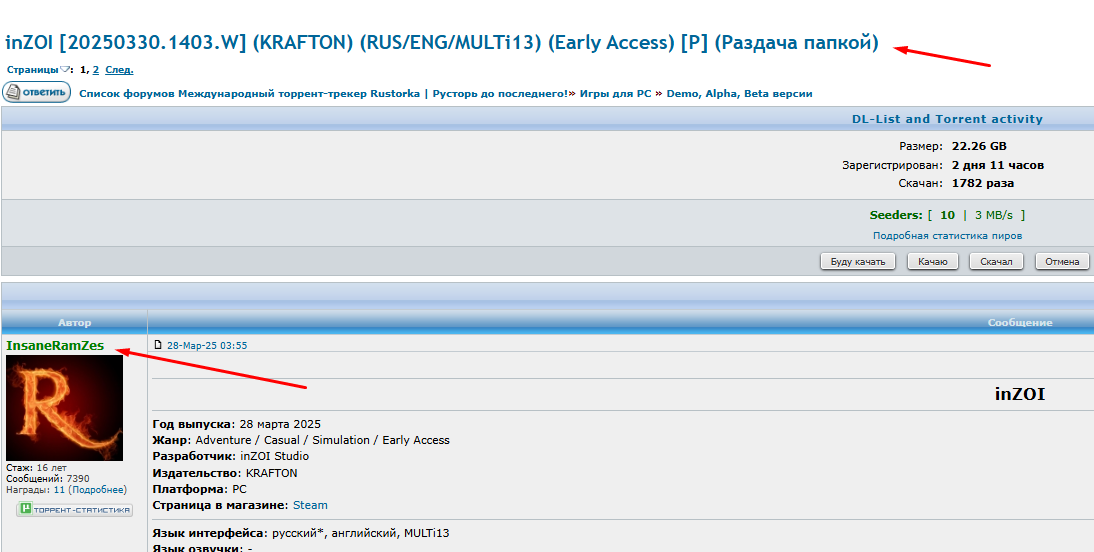
Task: Select the Сообщений: 7390 text
Action: 47,479
